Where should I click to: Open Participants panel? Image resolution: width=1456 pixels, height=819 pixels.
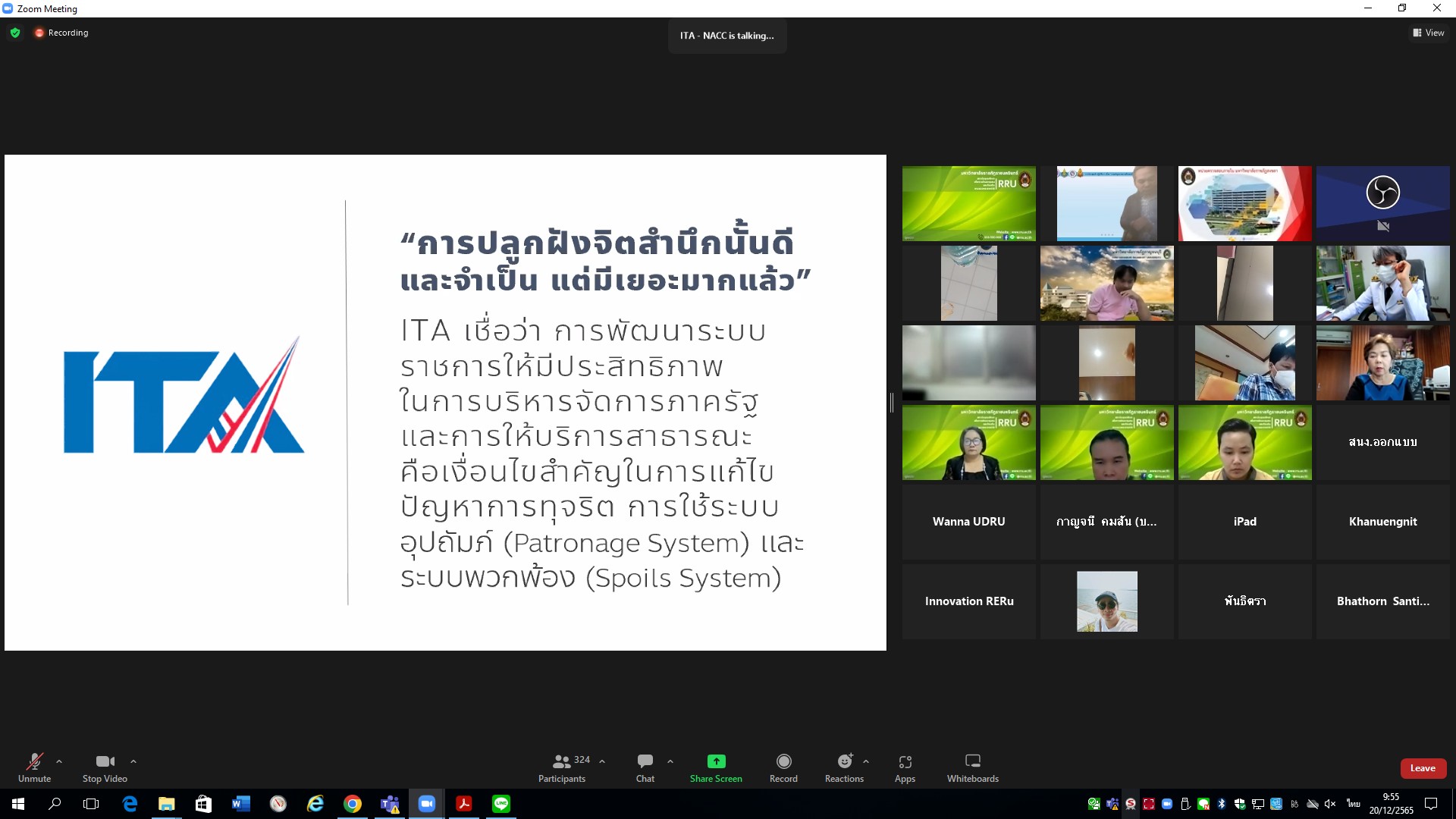(x=562, y=767)
